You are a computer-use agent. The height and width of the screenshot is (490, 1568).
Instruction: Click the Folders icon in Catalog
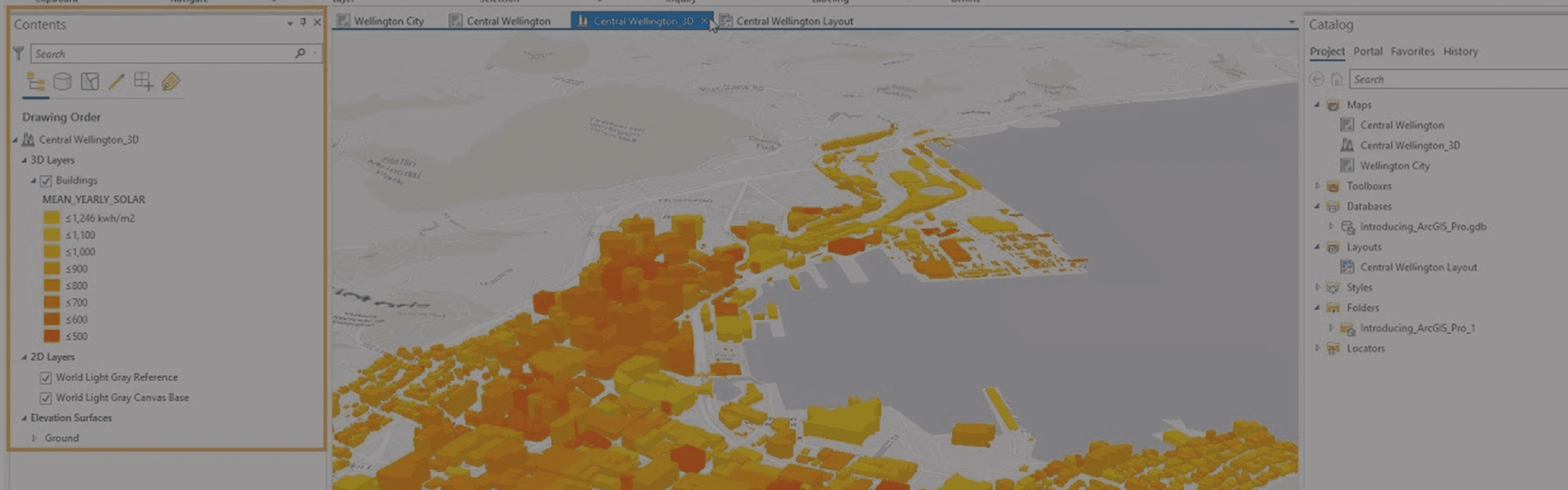tap(1333, 307)
